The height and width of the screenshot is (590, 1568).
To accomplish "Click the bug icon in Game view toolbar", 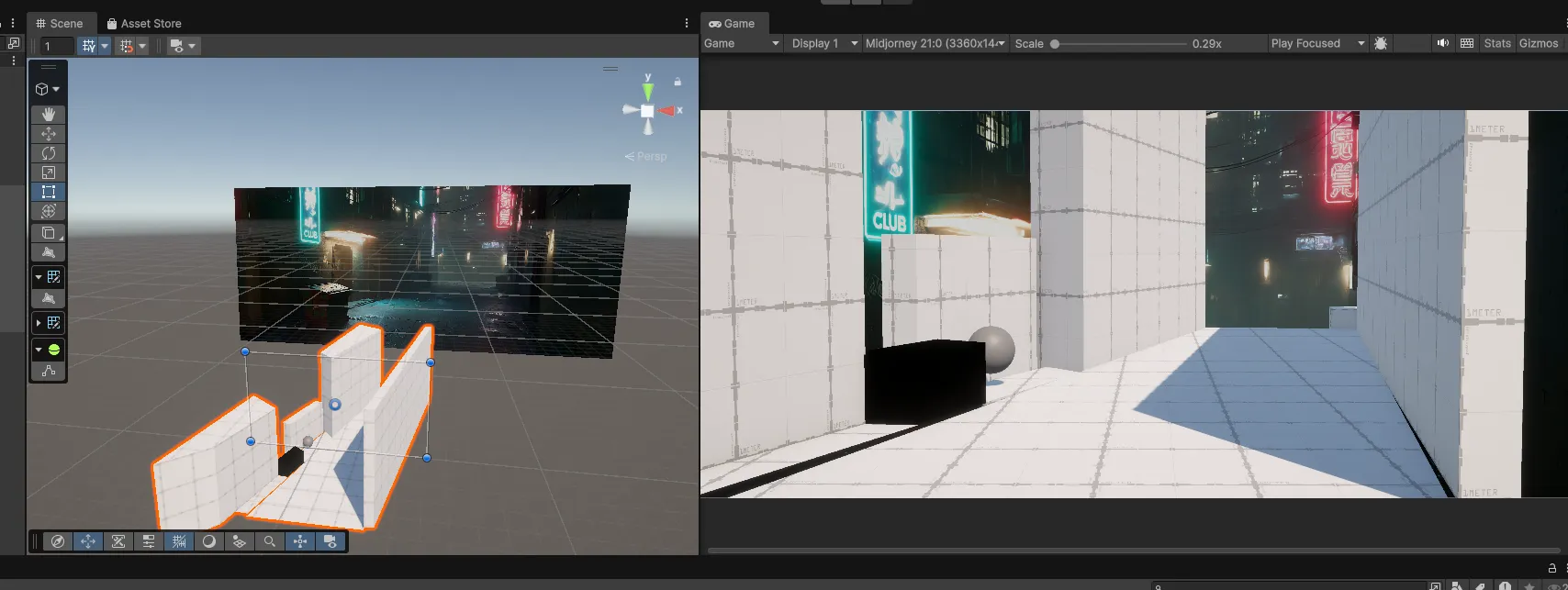I will pyautogui.click(x=1381, y=43).
